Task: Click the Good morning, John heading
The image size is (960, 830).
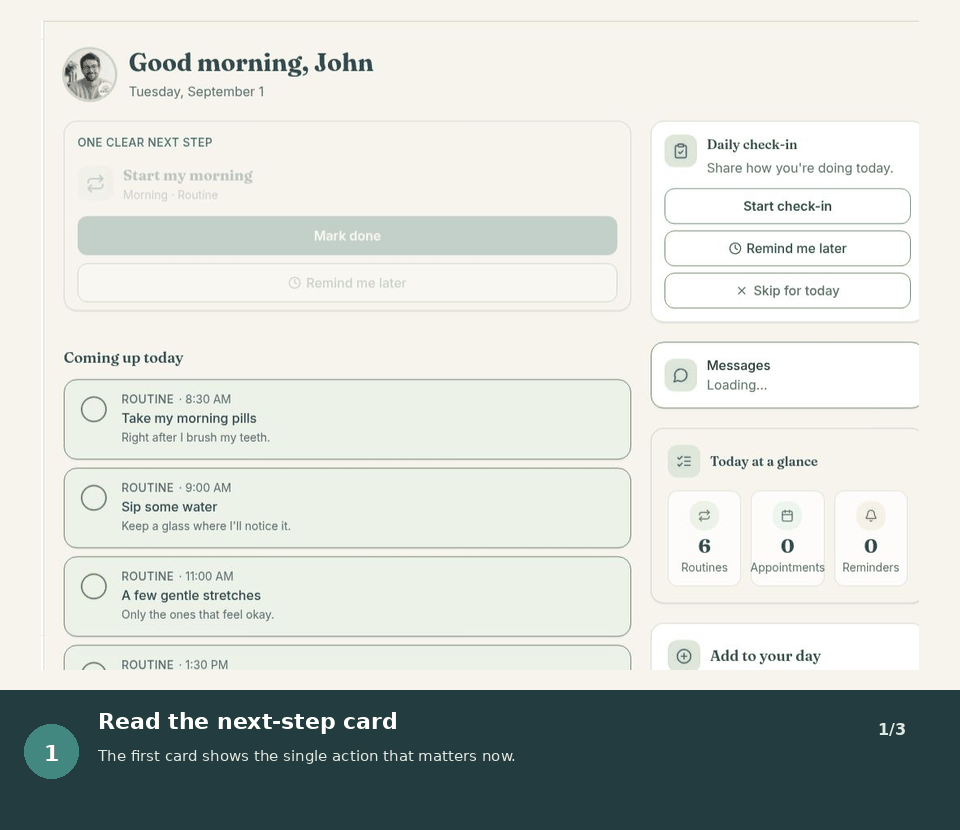Action: pyautogui.click(x=251, y=63)
